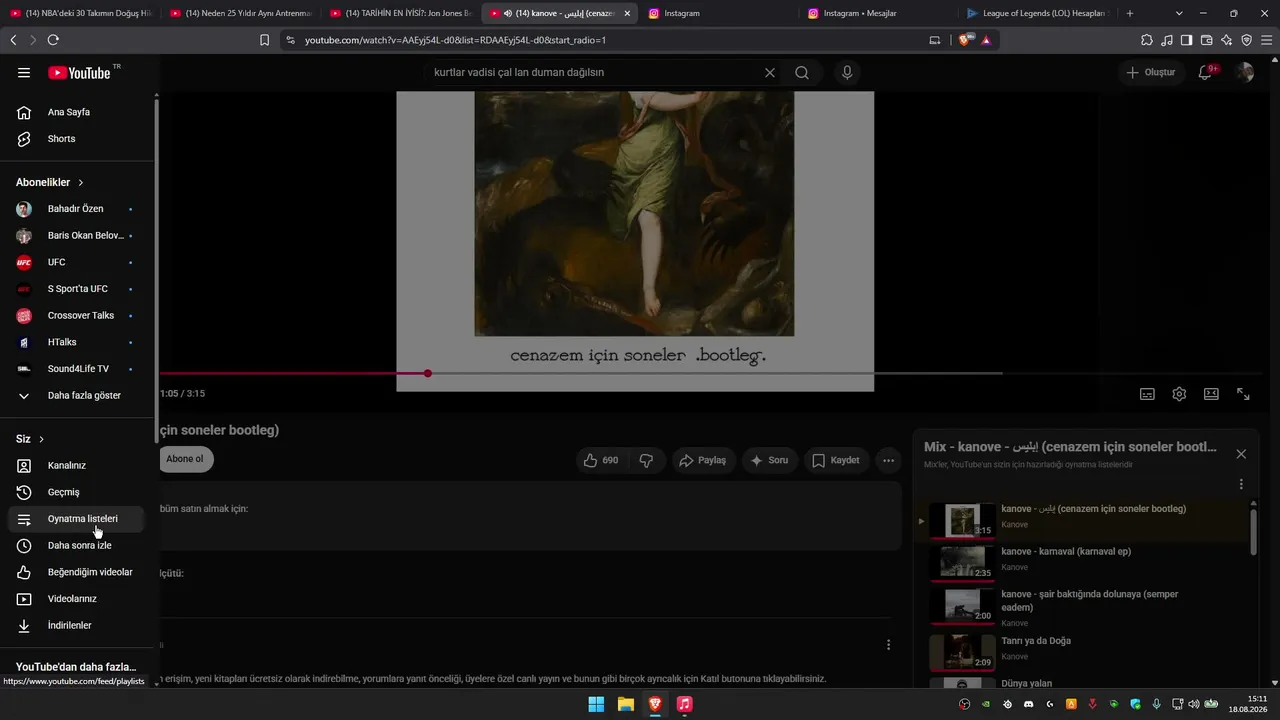Focus the YouTube search input field

pyautogui.click(x=594, y=72)
